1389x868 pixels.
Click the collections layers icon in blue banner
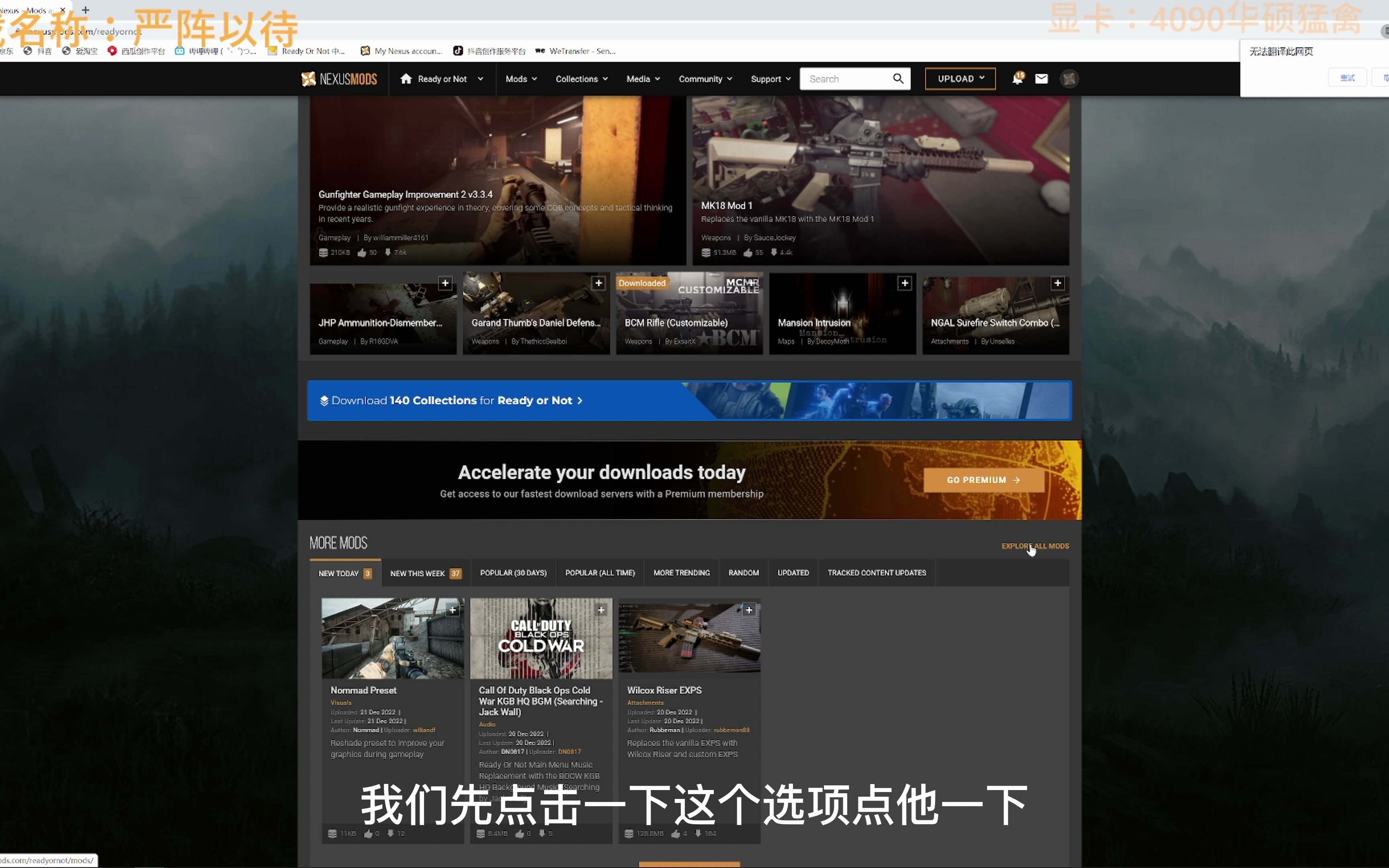click(x=324, y=401)
